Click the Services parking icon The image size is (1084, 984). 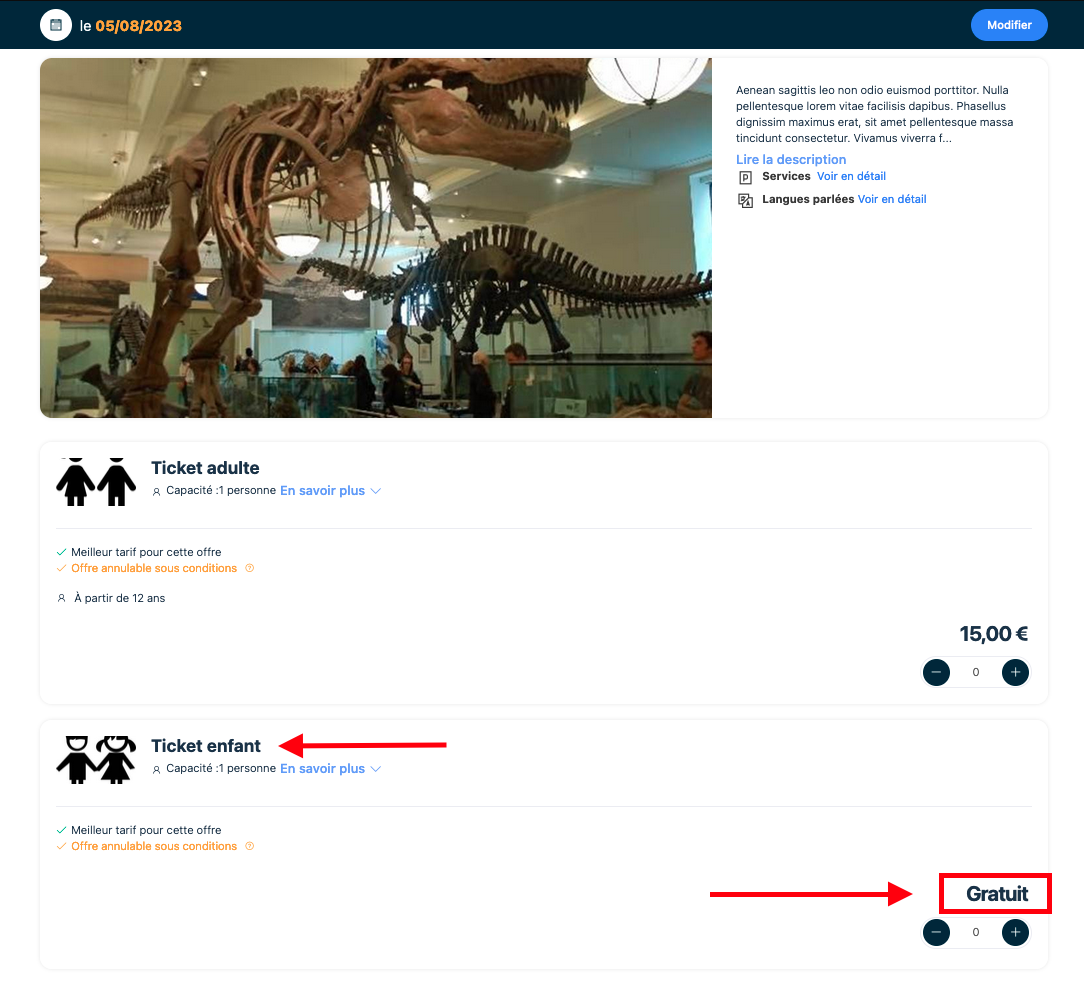coord(745,178)
